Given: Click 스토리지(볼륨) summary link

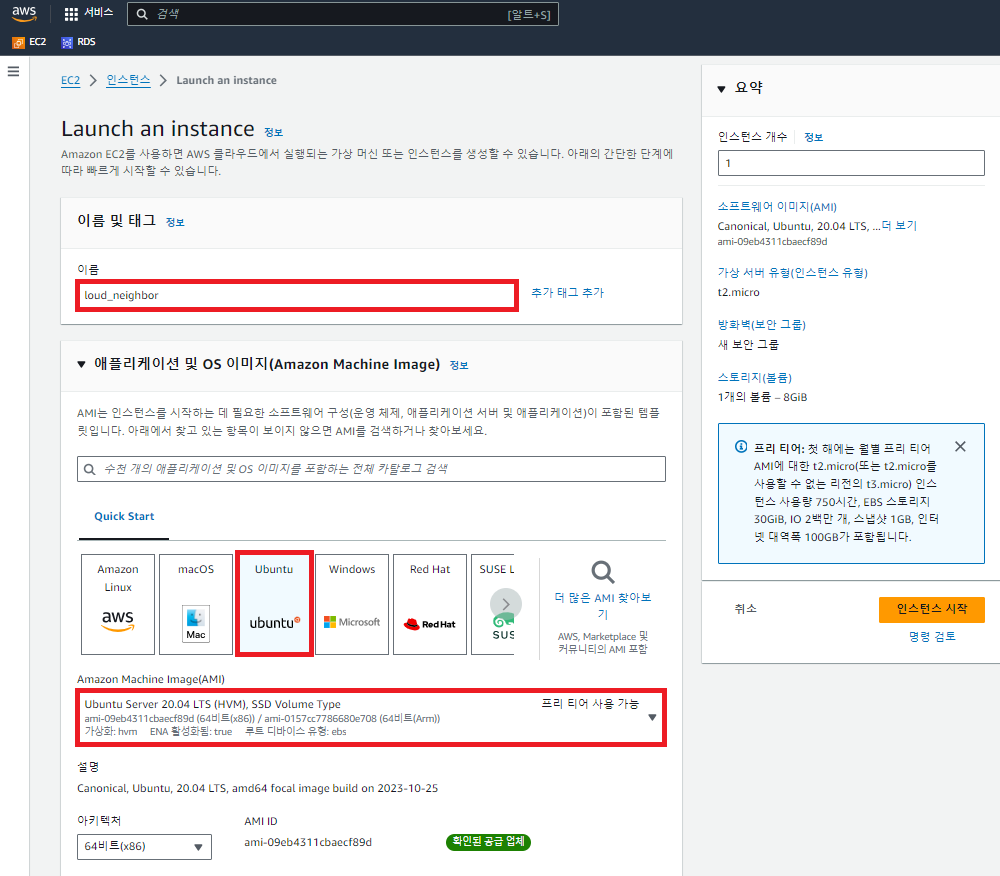Looking at the screenshot, I should click(754, 378).
